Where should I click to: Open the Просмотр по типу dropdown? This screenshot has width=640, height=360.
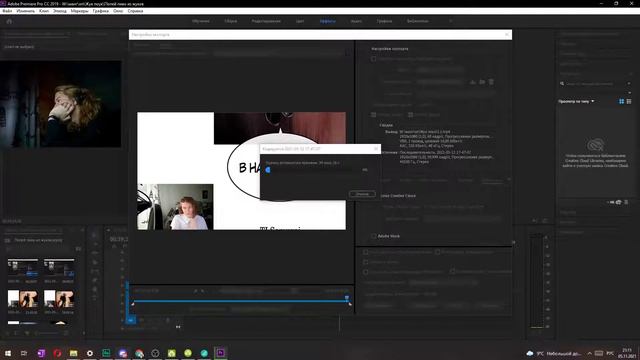pos(576,101)
